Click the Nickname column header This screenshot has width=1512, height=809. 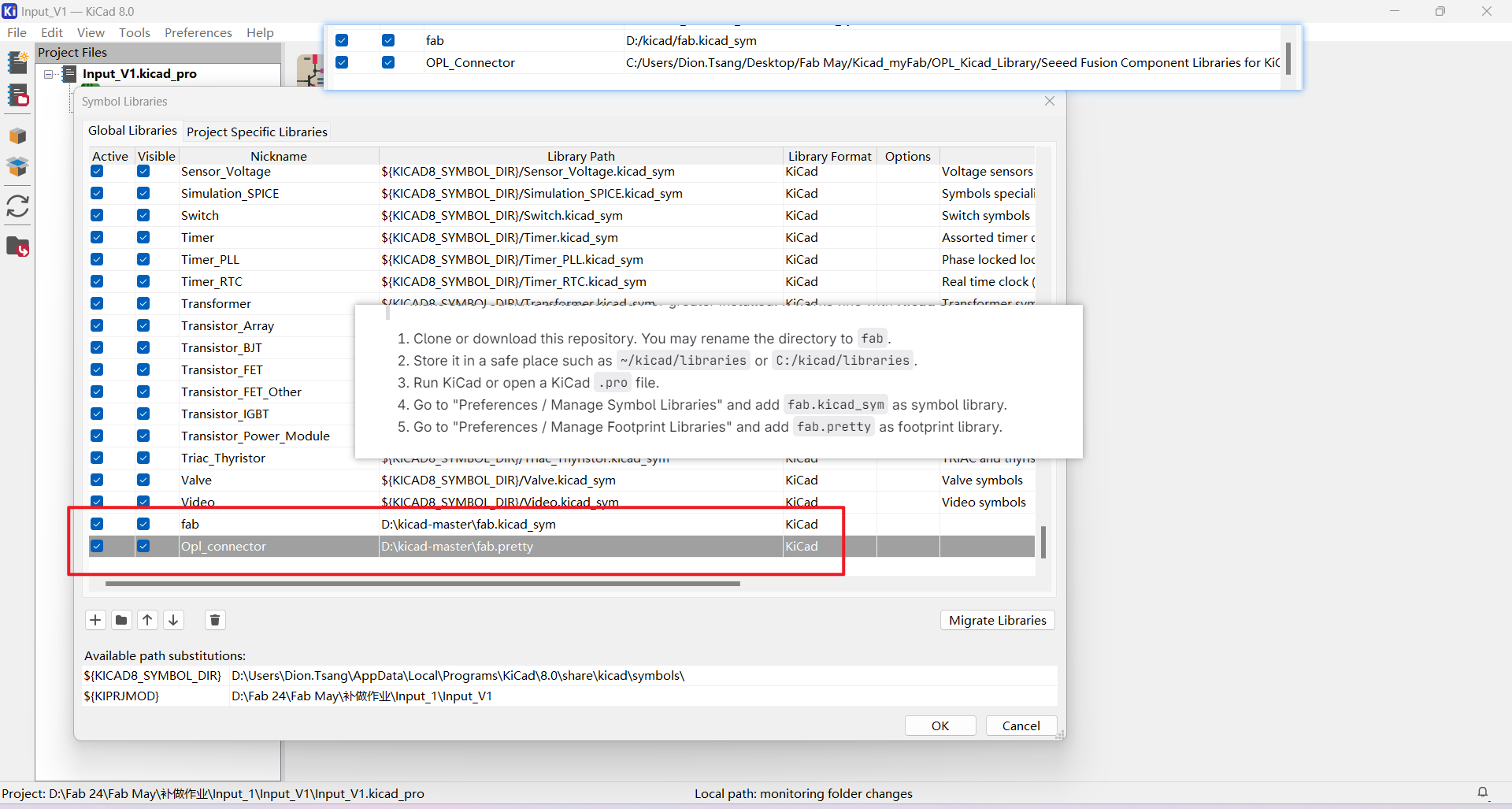(279, 156)
